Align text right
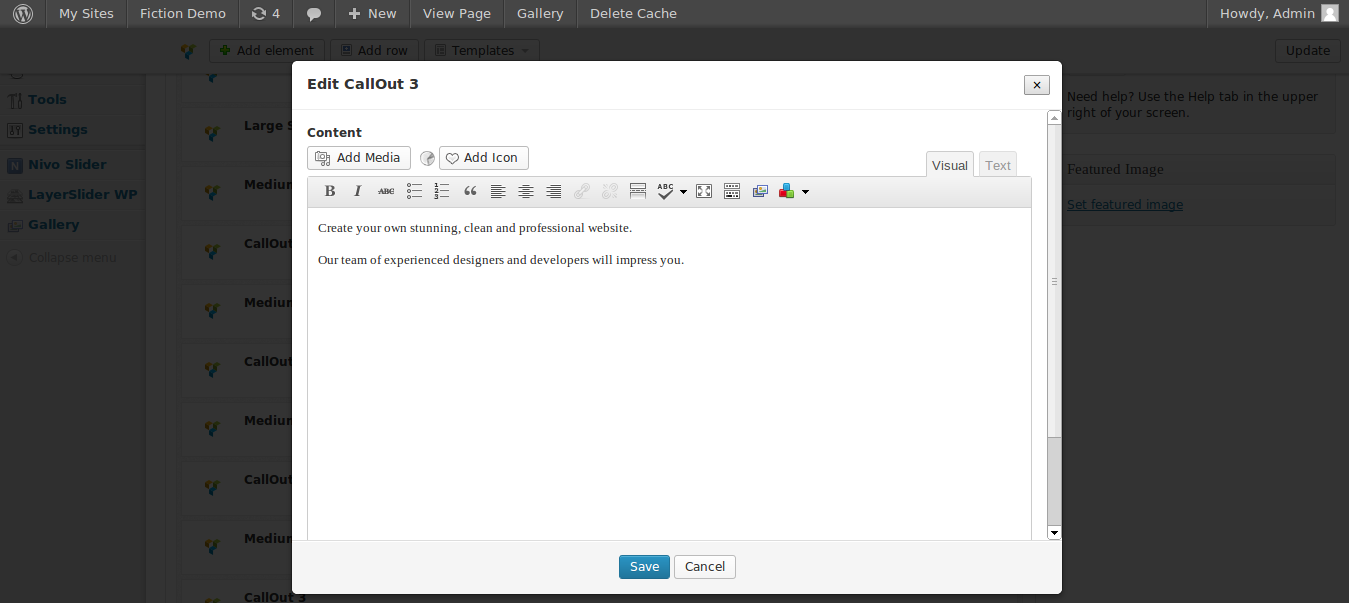 click(x=554, y=191)
